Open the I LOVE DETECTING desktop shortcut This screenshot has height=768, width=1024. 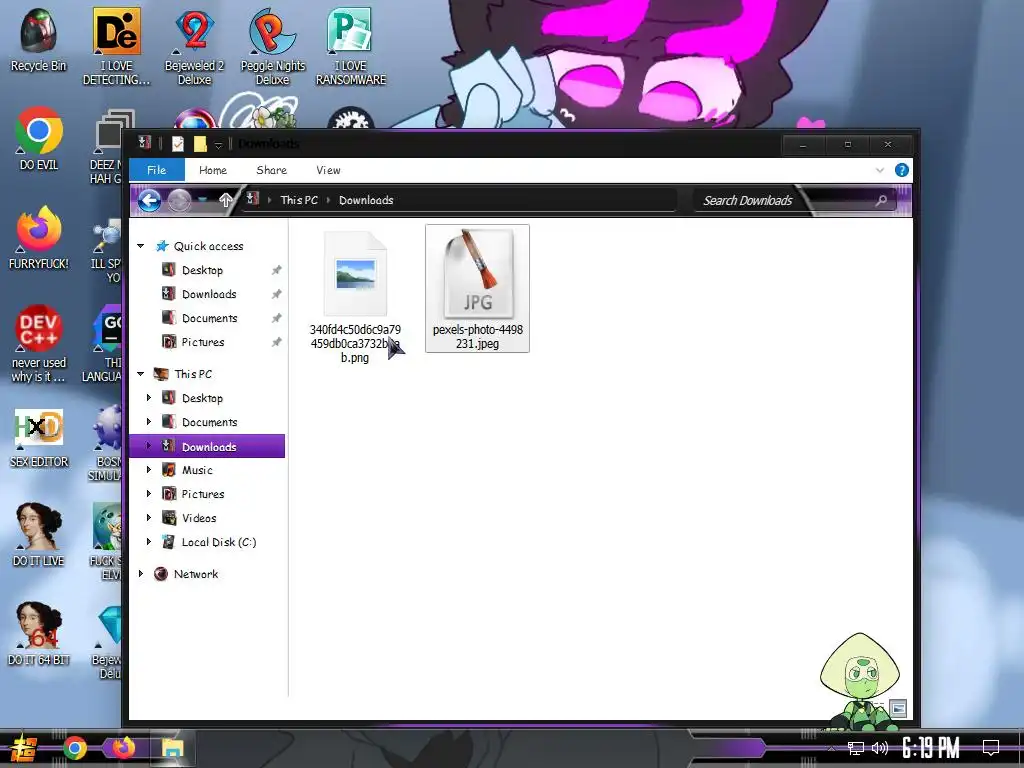pos(116,46)
